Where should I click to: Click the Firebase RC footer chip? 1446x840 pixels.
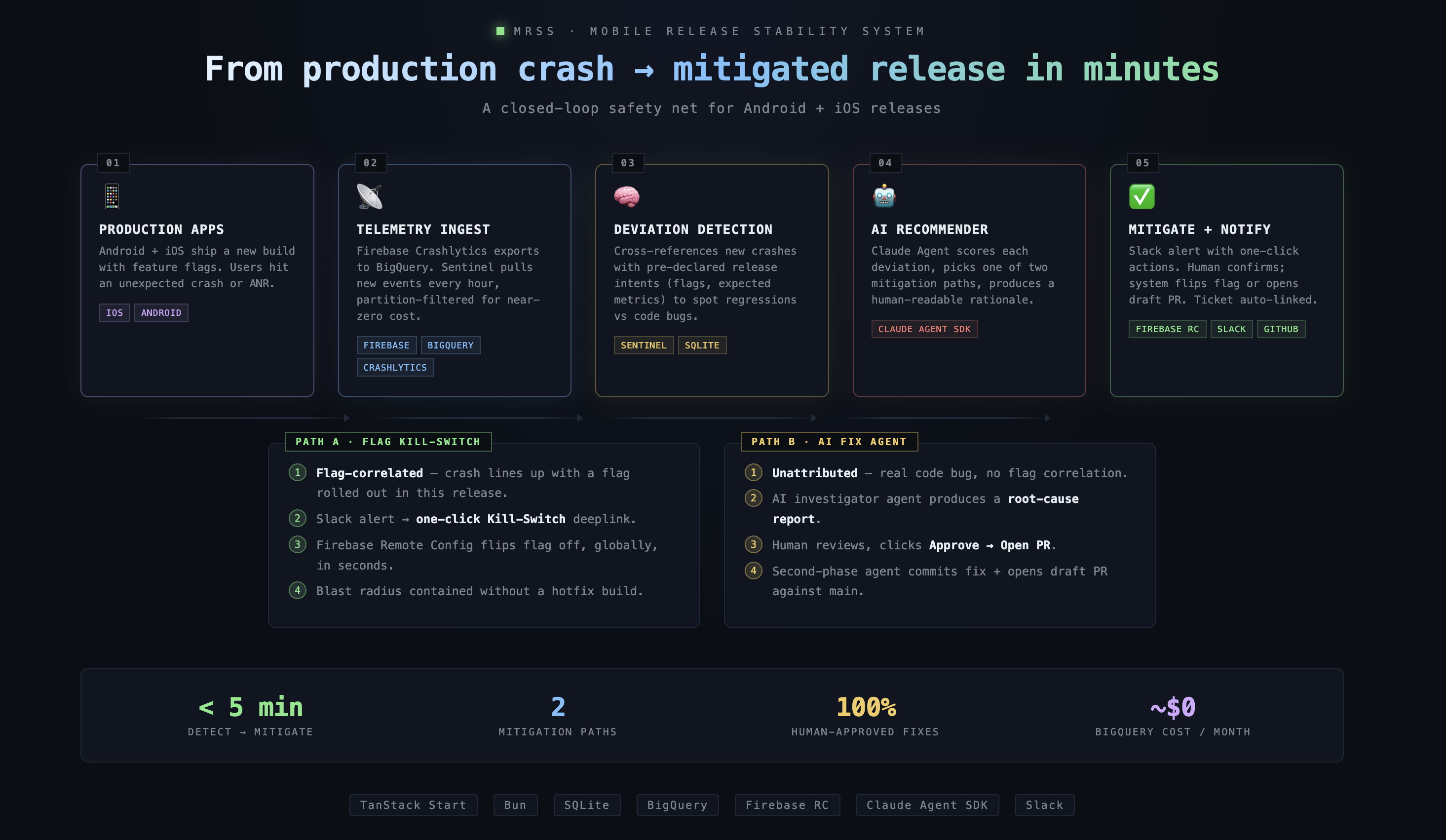[787, 805]
